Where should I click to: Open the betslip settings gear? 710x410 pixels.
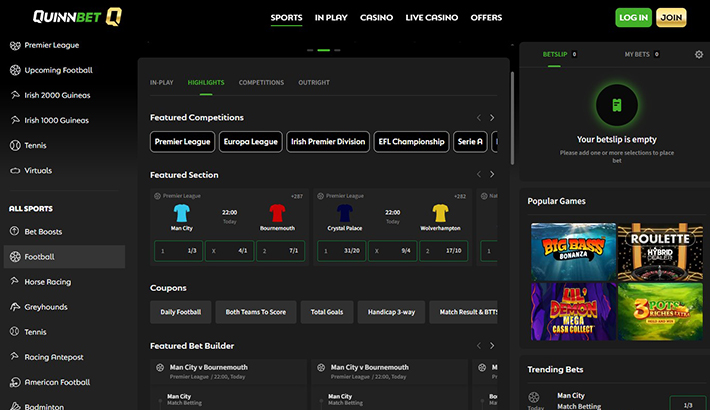click(x=699, y=54)
